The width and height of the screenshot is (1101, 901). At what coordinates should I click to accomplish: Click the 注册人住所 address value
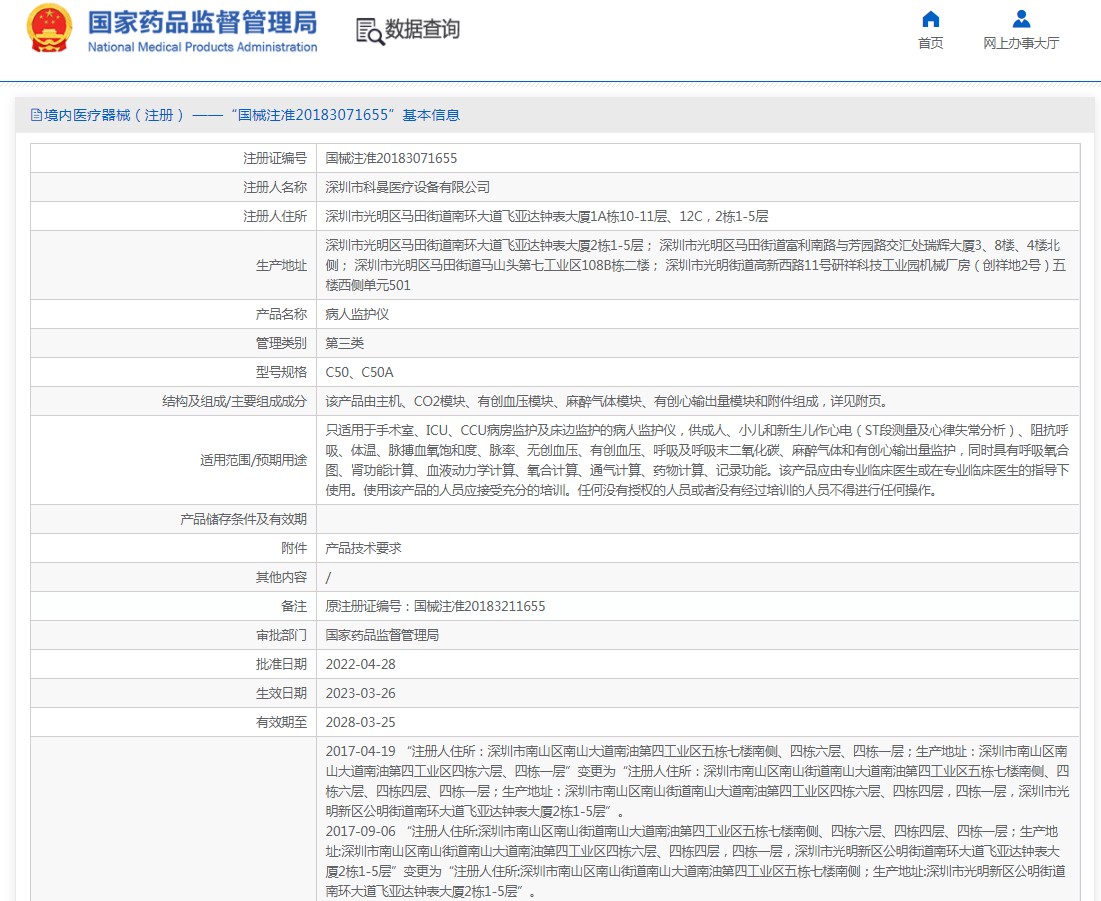pos(546,216)
